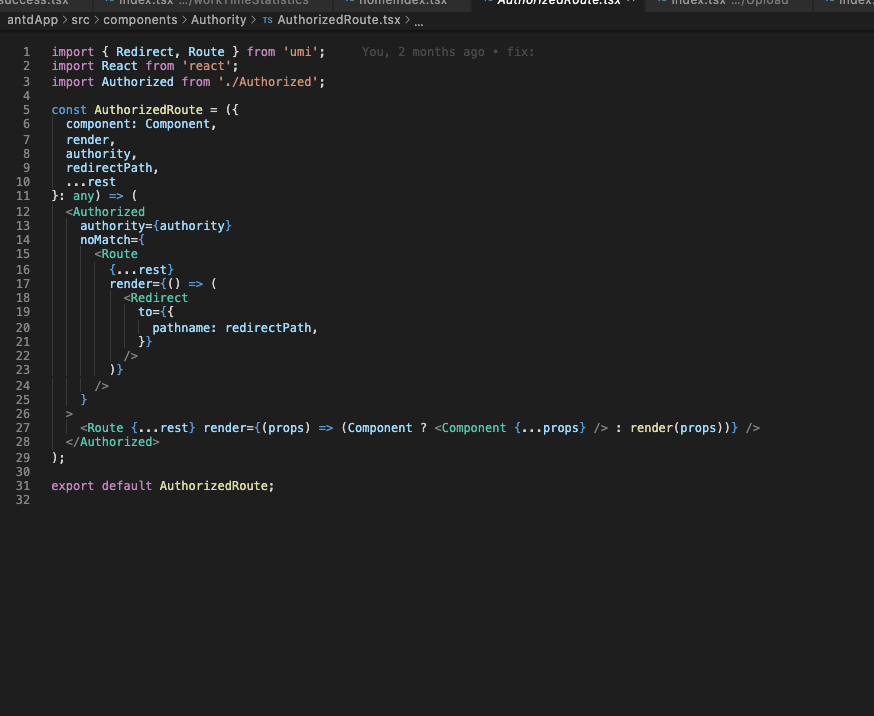Click 'redirectPath,' parameter on line 9
This screenshot has width=874, height=716.
112,168
